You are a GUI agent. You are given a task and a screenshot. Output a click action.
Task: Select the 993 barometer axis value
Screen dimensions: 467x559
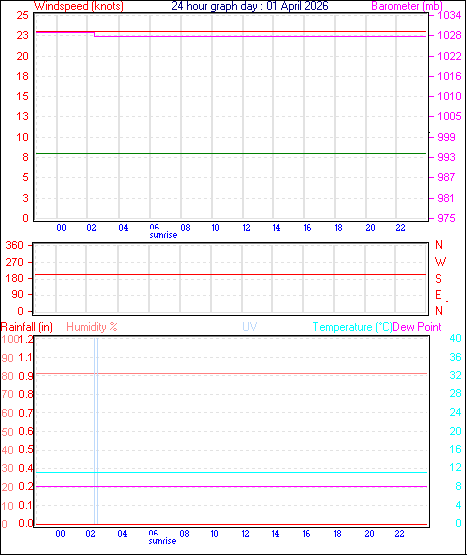pyautogui.click(x=446, y=157)
